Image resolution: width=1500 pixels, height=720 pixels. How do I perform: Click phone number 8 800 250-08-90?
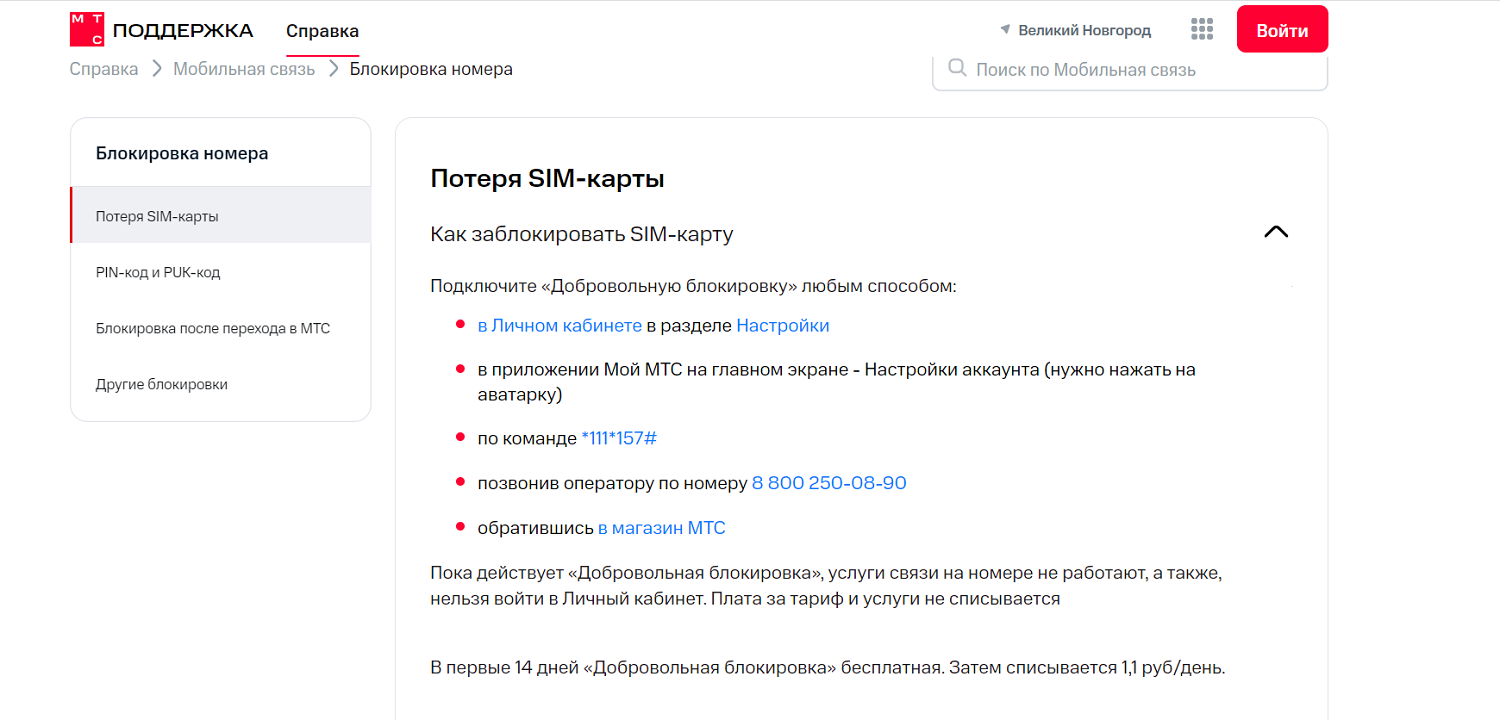(829, 483)
